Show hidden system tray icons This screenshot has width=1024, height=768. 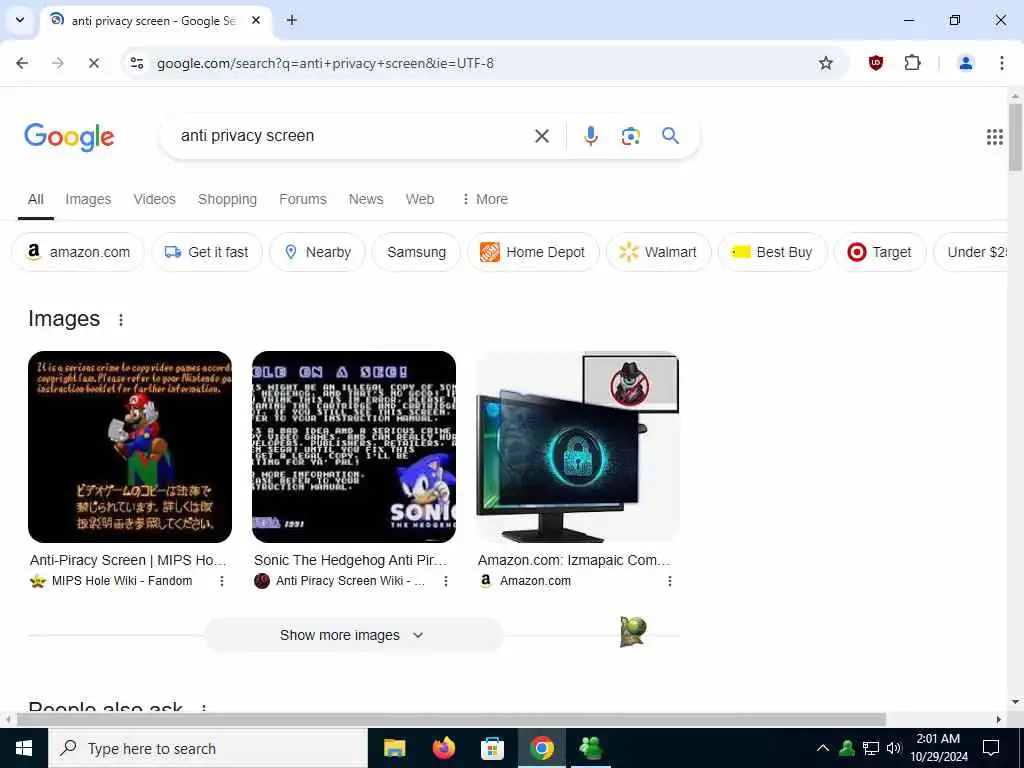[823, 748]
